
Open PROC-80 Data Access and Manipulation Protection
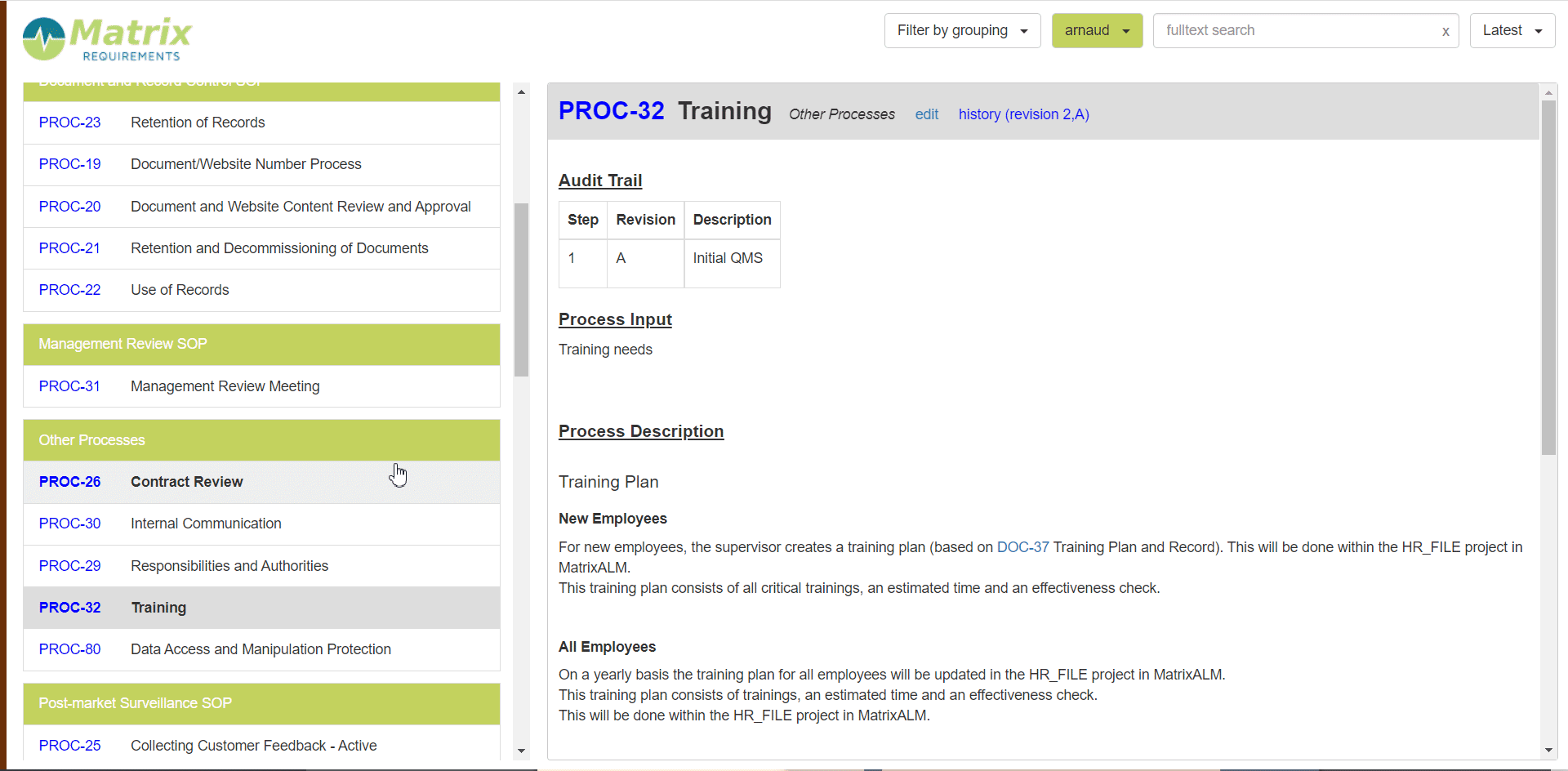pyautogui.click(x=260, y=649)
